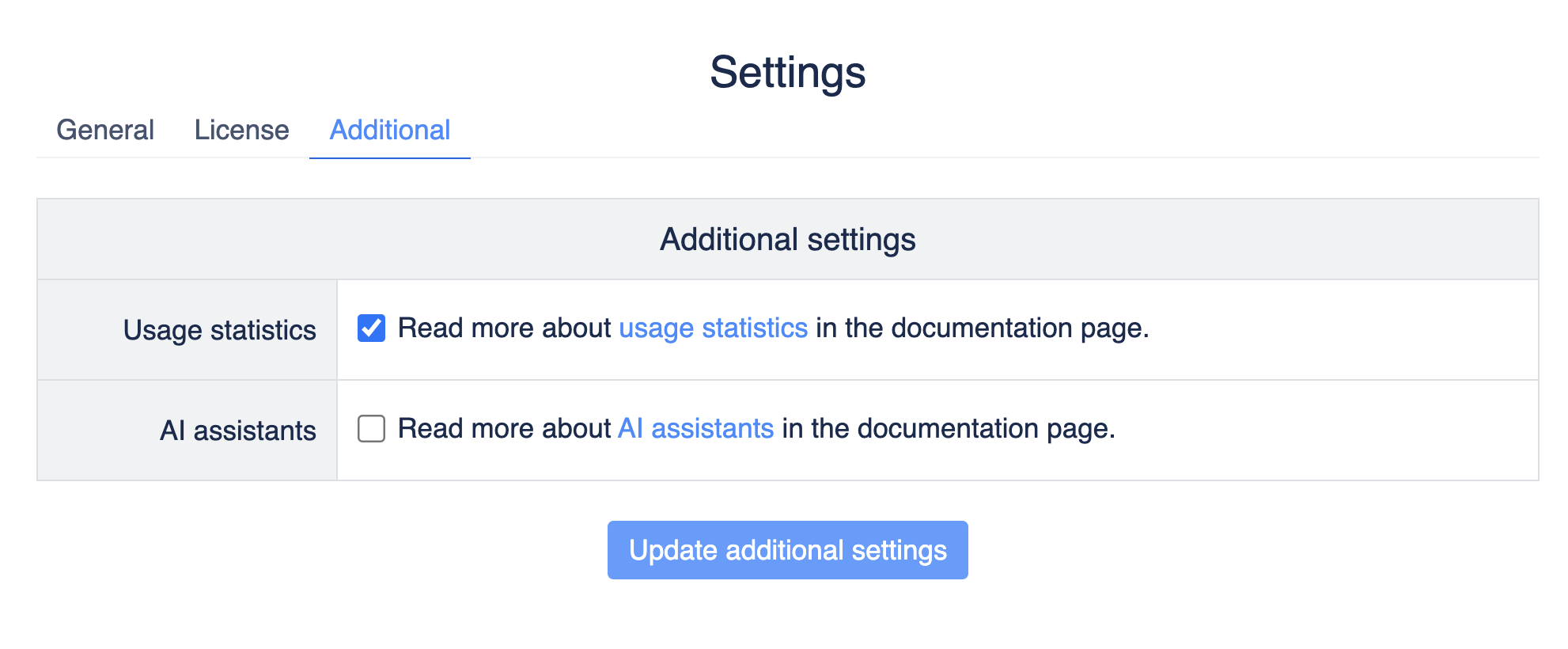The width and height of the screenshot is (1568, 649).
Task: Open the License tab
Action: (241, 129)
